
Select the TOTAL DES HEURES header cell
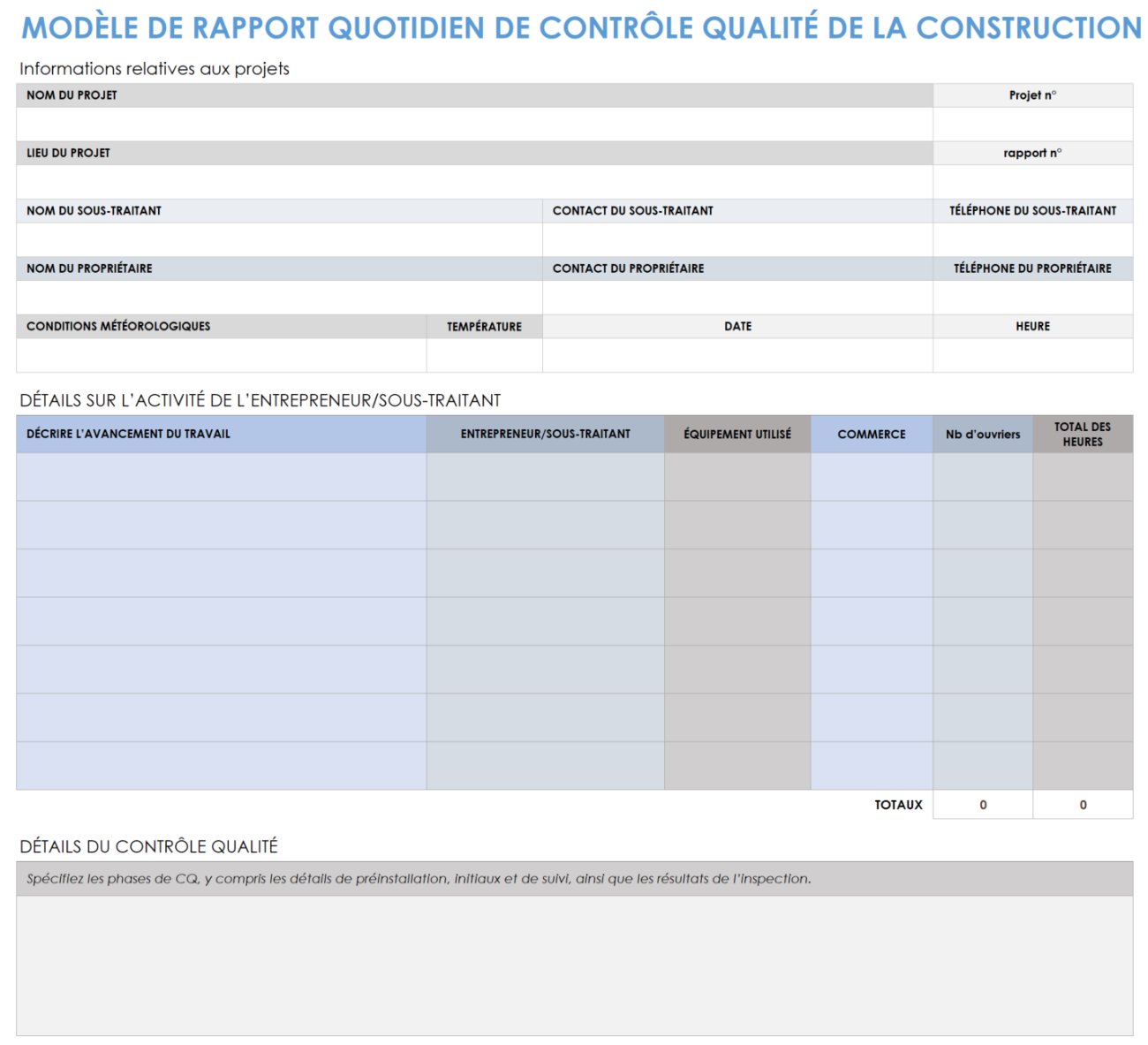[1083, 434]
